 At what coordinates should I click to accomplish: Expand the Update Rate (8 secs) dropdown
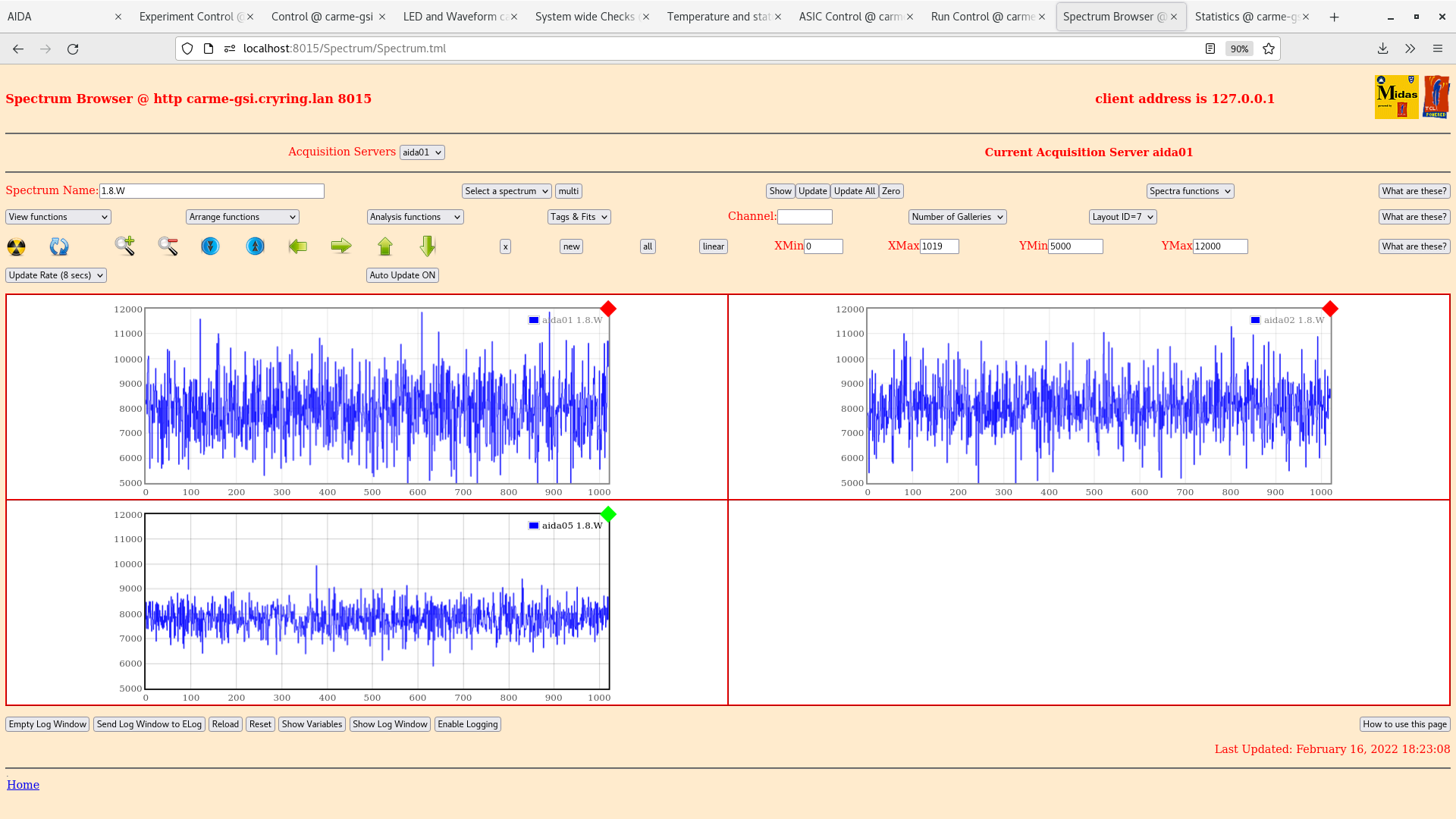(56, 275)
